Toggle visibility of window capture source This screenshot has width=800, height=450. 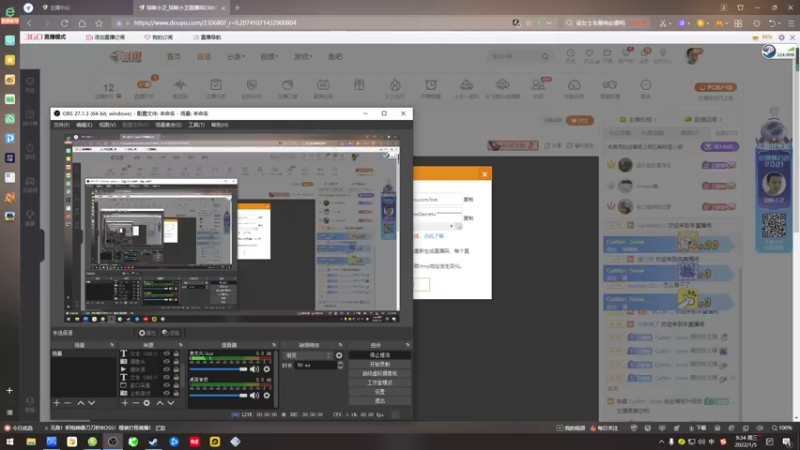tap(166, 385)
